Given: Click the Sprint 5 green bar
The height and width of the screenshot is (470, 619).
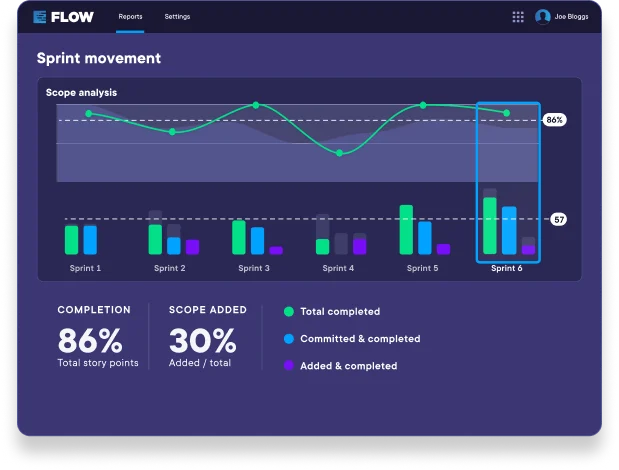Looking at the screenshot, I should point(406,230).
